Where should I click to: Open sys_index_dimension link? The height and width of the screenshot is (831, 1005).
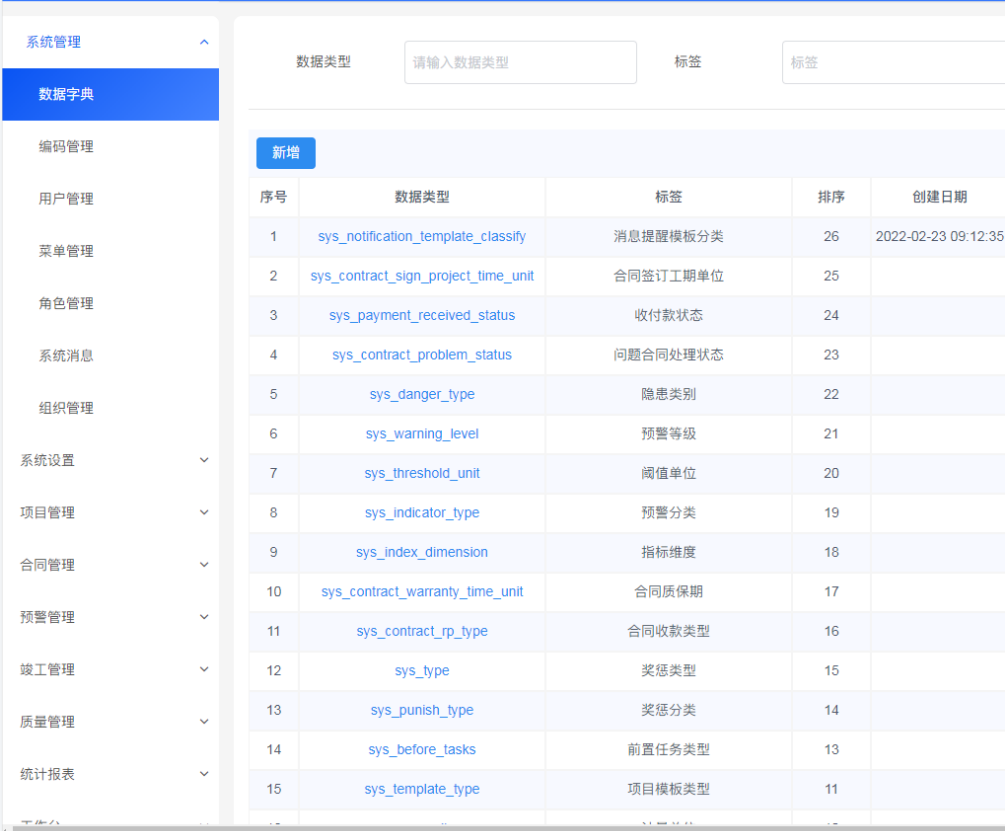pos(422,552)
